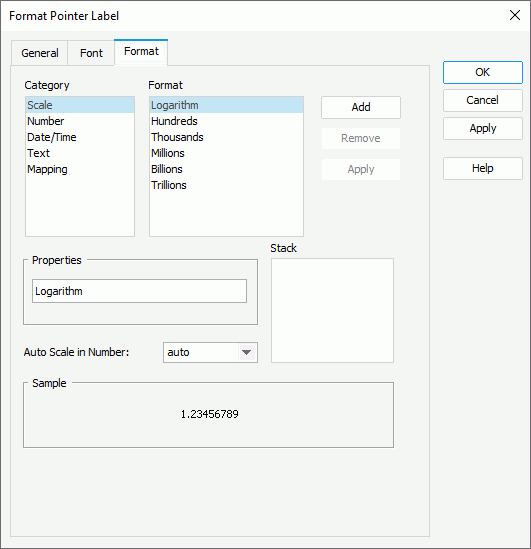Pick Number category
The height and width of the screenshot is (549, 531).
click(x=80, y=121)
